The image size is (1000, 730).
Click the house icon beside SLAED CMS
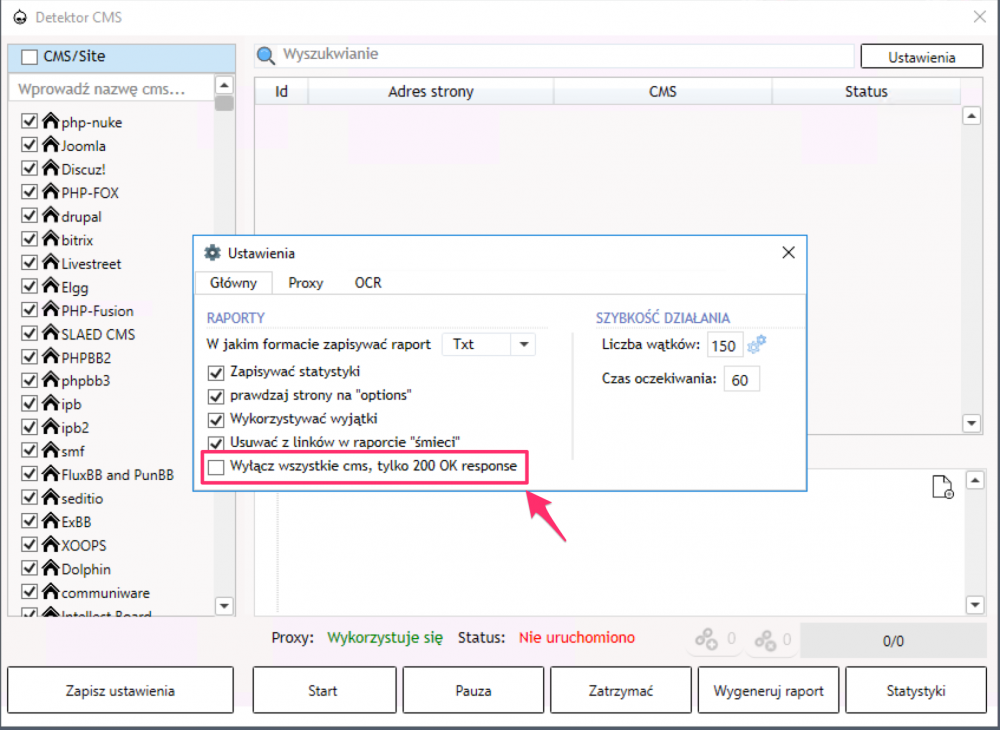50,333
